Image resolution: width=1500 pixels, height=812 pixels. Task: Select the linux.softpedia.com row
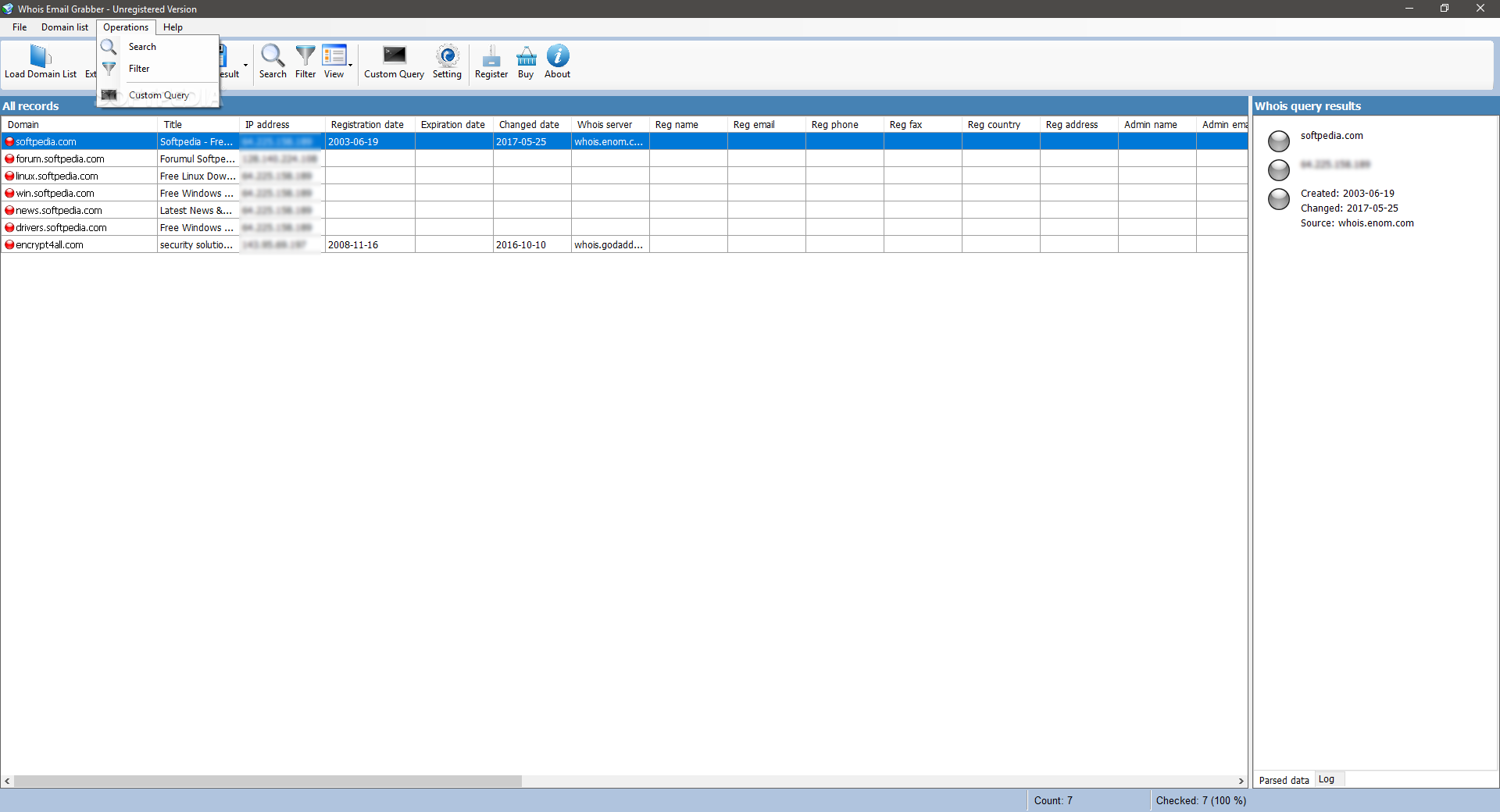624,176
